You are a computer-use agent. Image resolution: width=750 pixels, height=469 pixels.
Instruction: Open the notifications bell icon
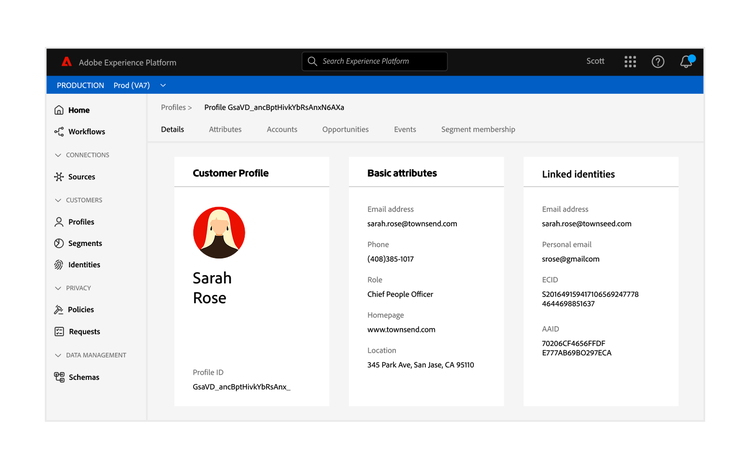click(687, 61)
